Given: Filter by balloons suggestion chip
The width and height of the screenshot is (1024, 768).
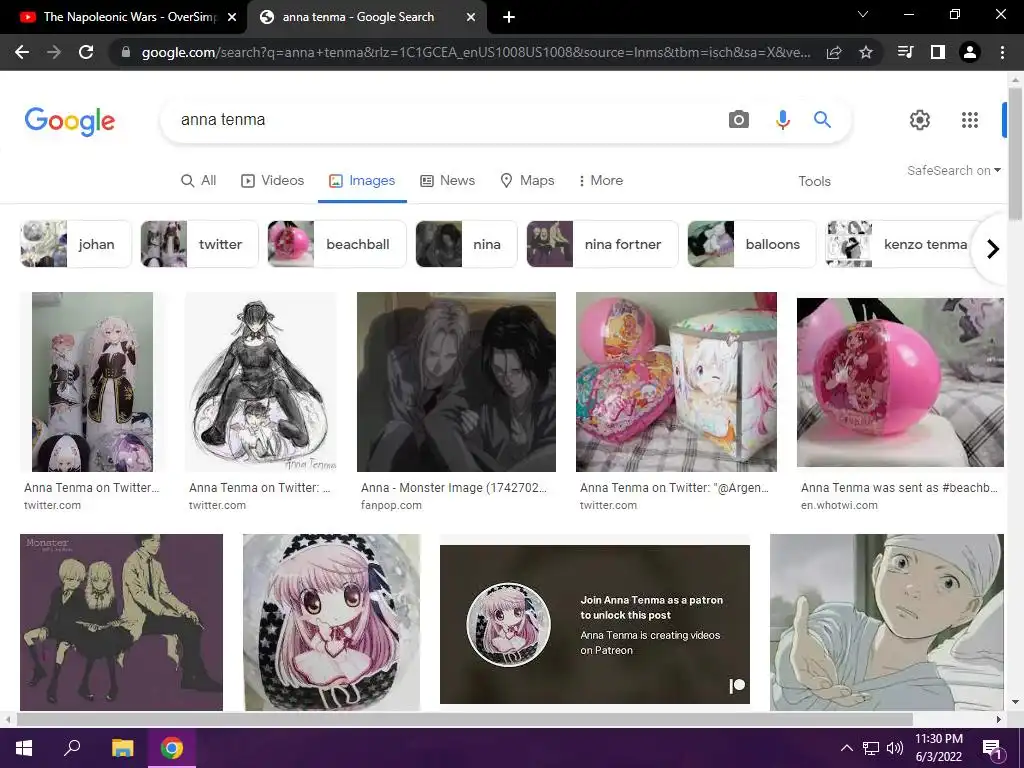Looking at the screenshot, I should 751,244.
